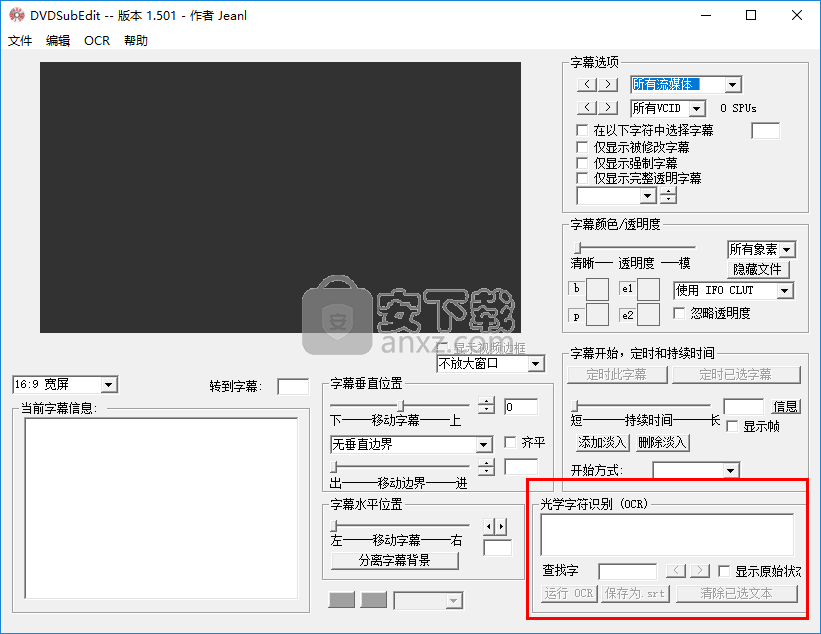Click the b color swatch
This screenshot has width=821, height=634.
(x=597, y=290)
